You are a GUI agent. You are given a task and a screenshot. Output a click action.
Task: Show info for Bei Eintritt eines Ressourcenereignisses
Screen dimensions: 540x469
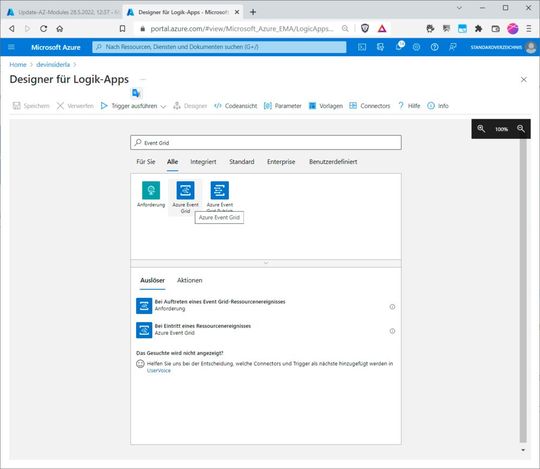click(392, 331)
